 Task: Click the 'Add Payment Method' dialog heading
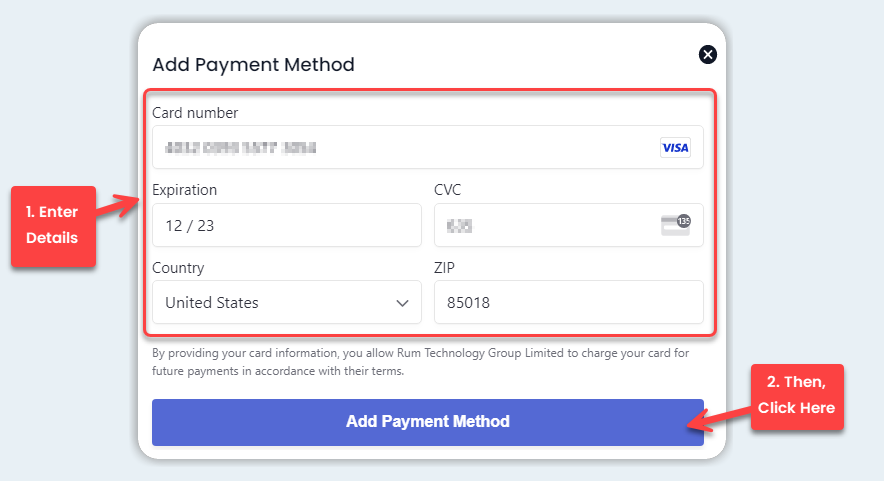(253, 65)
